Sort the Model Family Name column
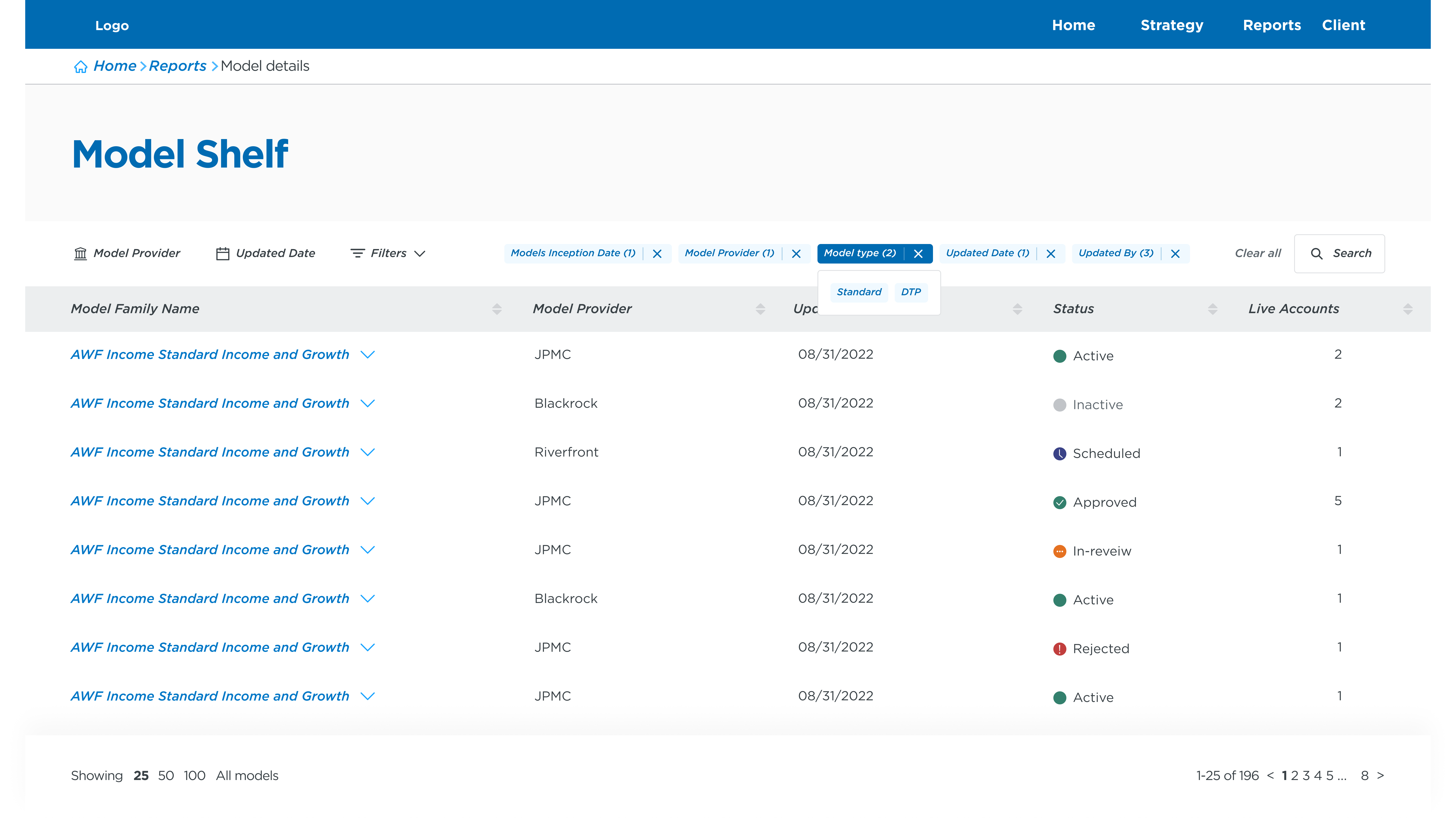This screenshot has height=828, width=1456. click(x=497, y=309)
